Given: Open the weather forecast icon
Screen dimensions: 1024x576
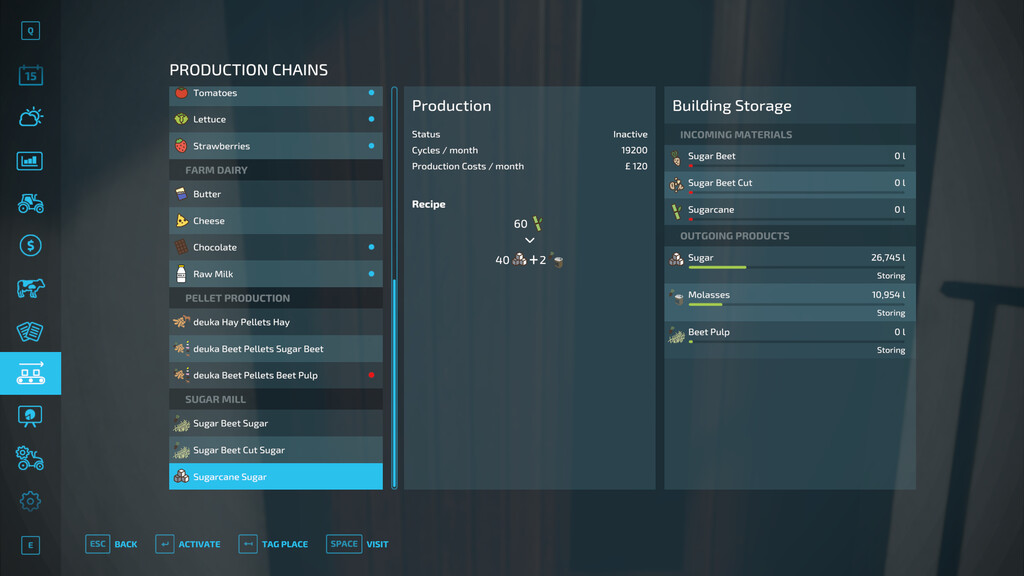Looking at the screenshot, I should [x=31, y=117].
